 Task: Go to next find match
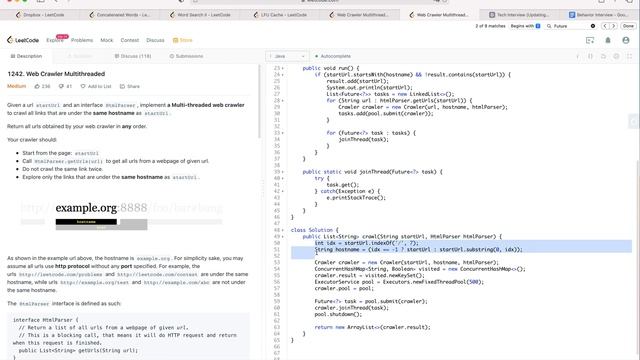tap(613, 26)
